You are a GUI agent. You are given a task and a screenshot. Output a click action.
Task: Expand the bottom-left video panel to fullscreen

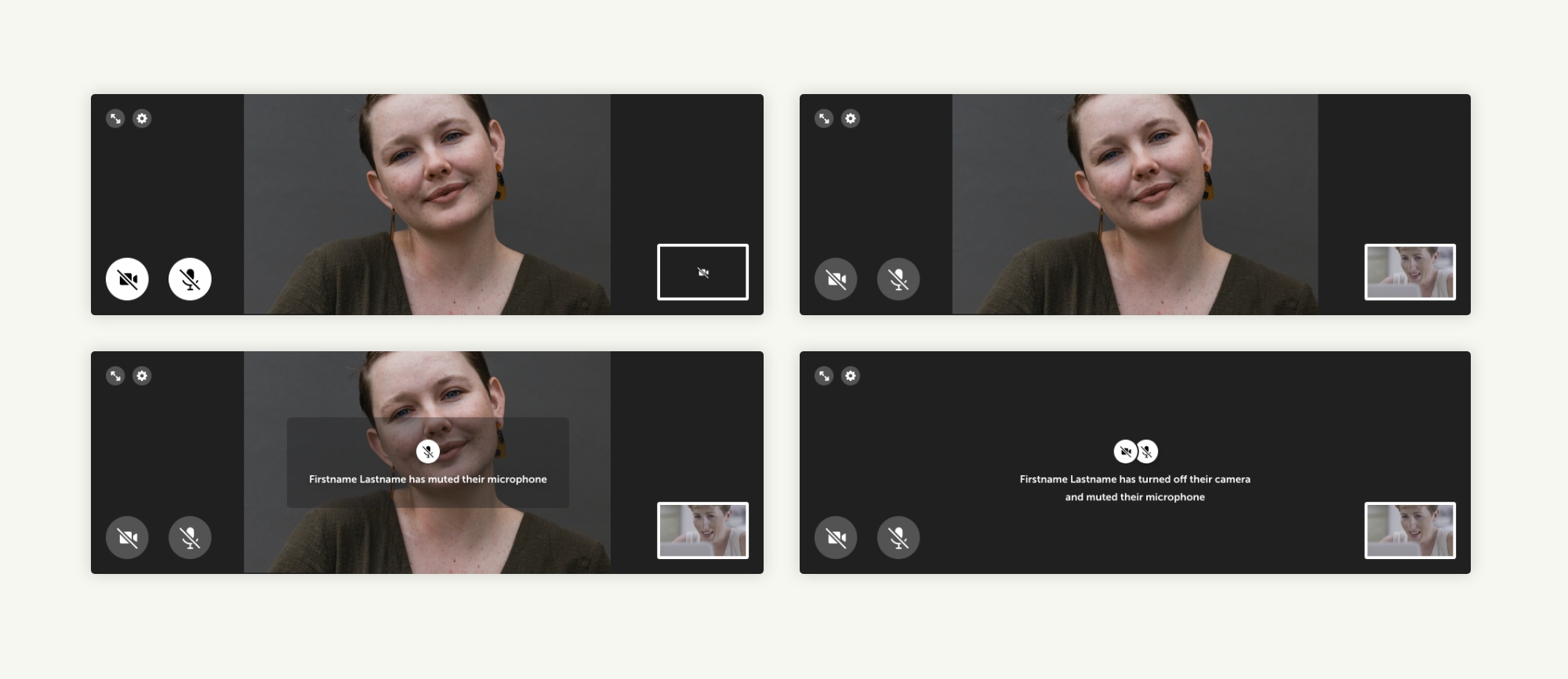click(115, 376)
